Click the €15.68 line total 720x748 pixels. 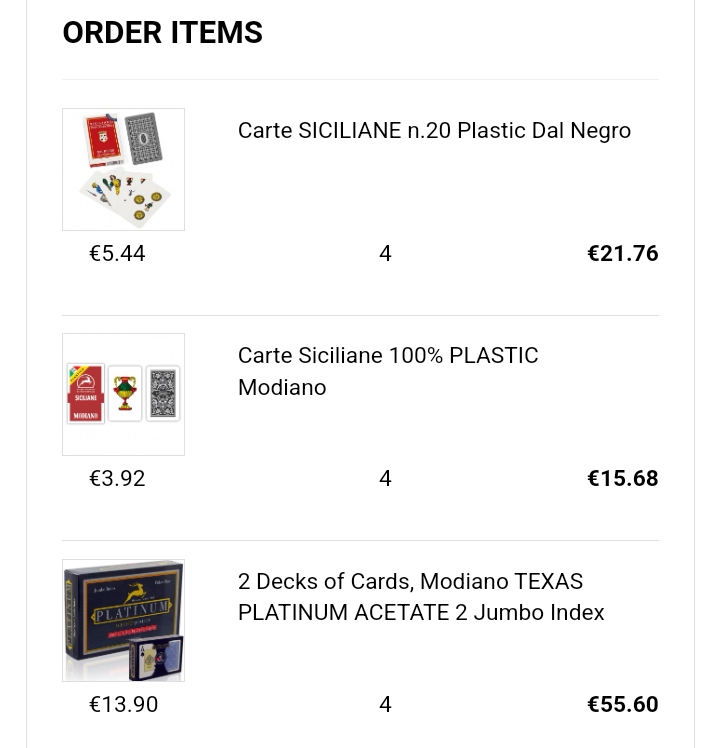[x=623, y=478]
